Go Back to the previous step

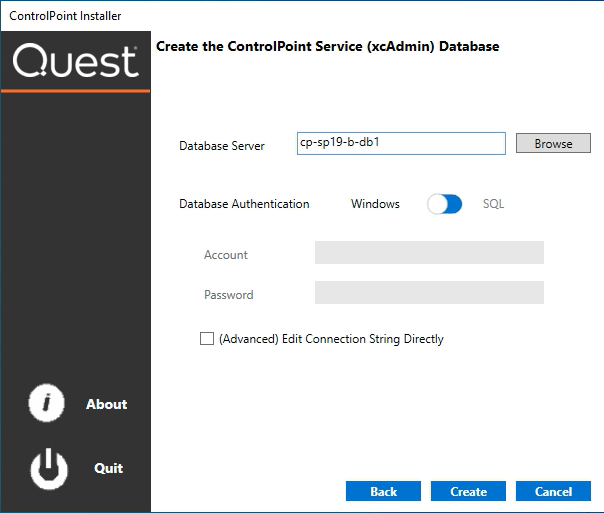pos(383,491)
